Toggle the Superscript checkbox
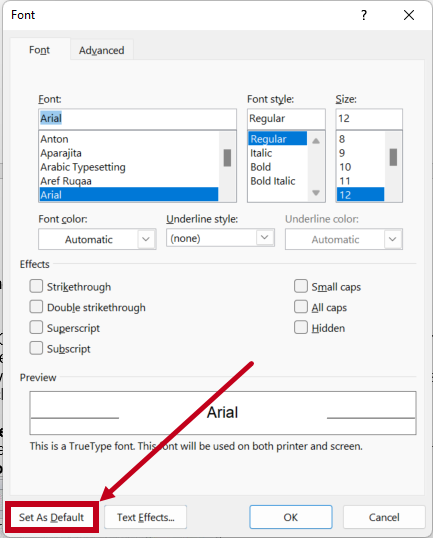 click(x=36, y=327)
